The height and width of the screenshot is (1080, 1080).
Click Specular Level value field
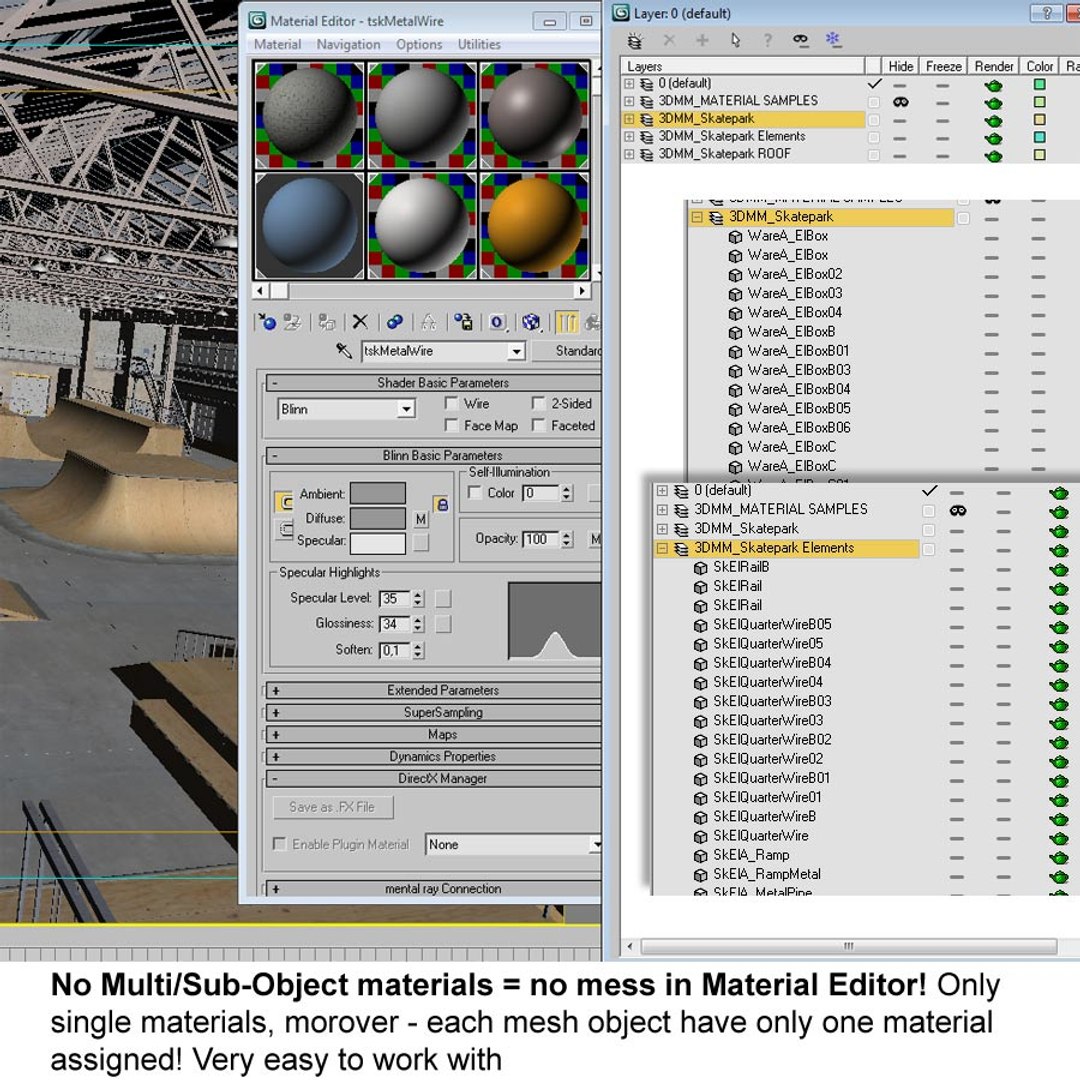point(395,599)
